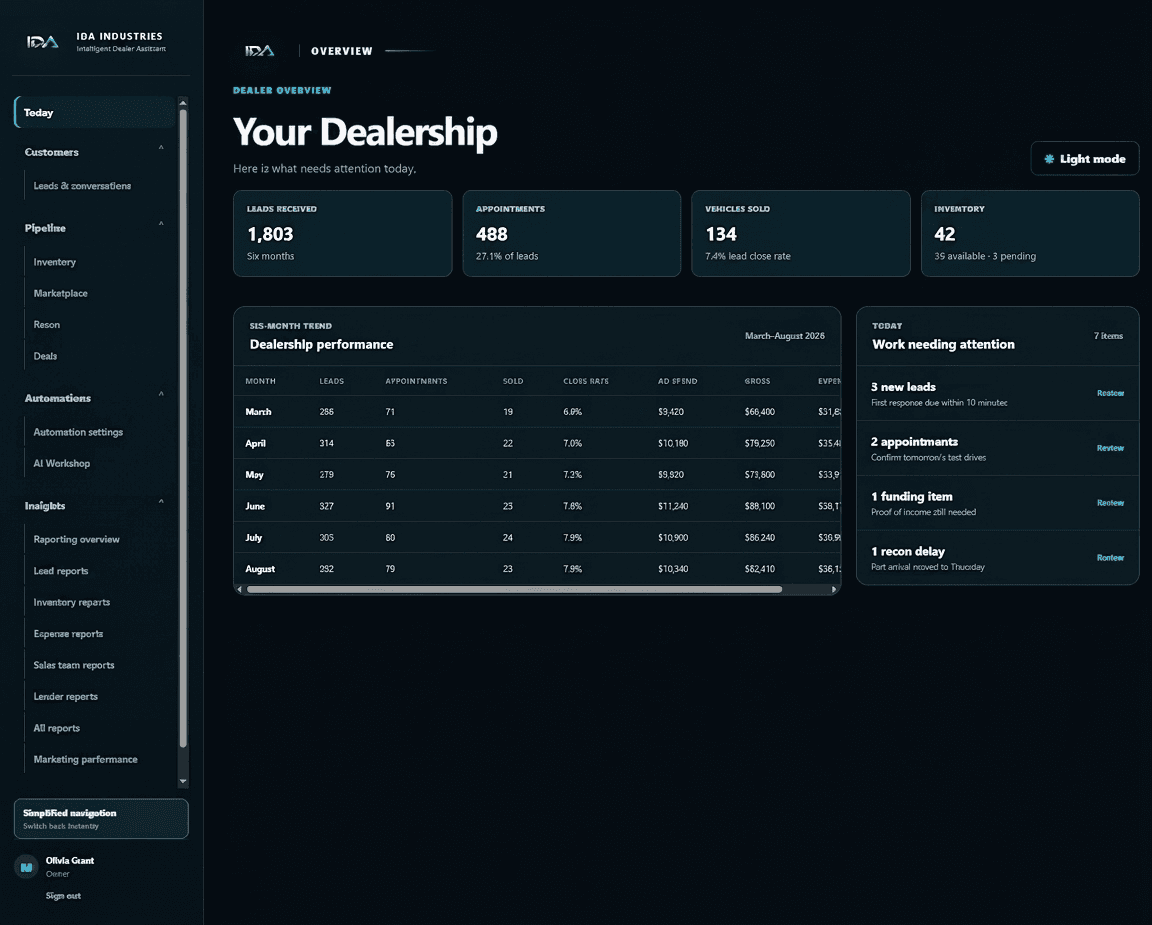The image size is (1152, 925).
Task: Click the Appointments card
Action: (x=572, y=234)
